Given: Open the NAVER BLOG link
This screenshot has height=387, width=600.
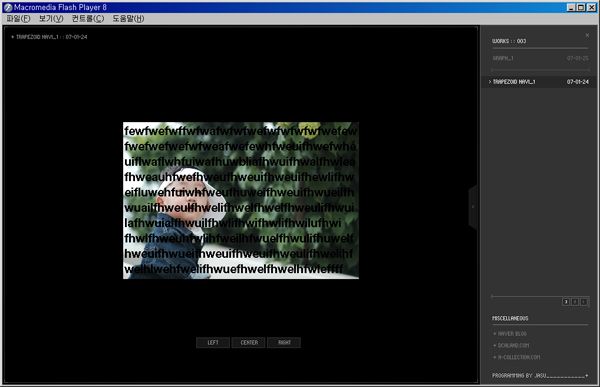Looking at the screenshot, I should [x=510, y=334].
